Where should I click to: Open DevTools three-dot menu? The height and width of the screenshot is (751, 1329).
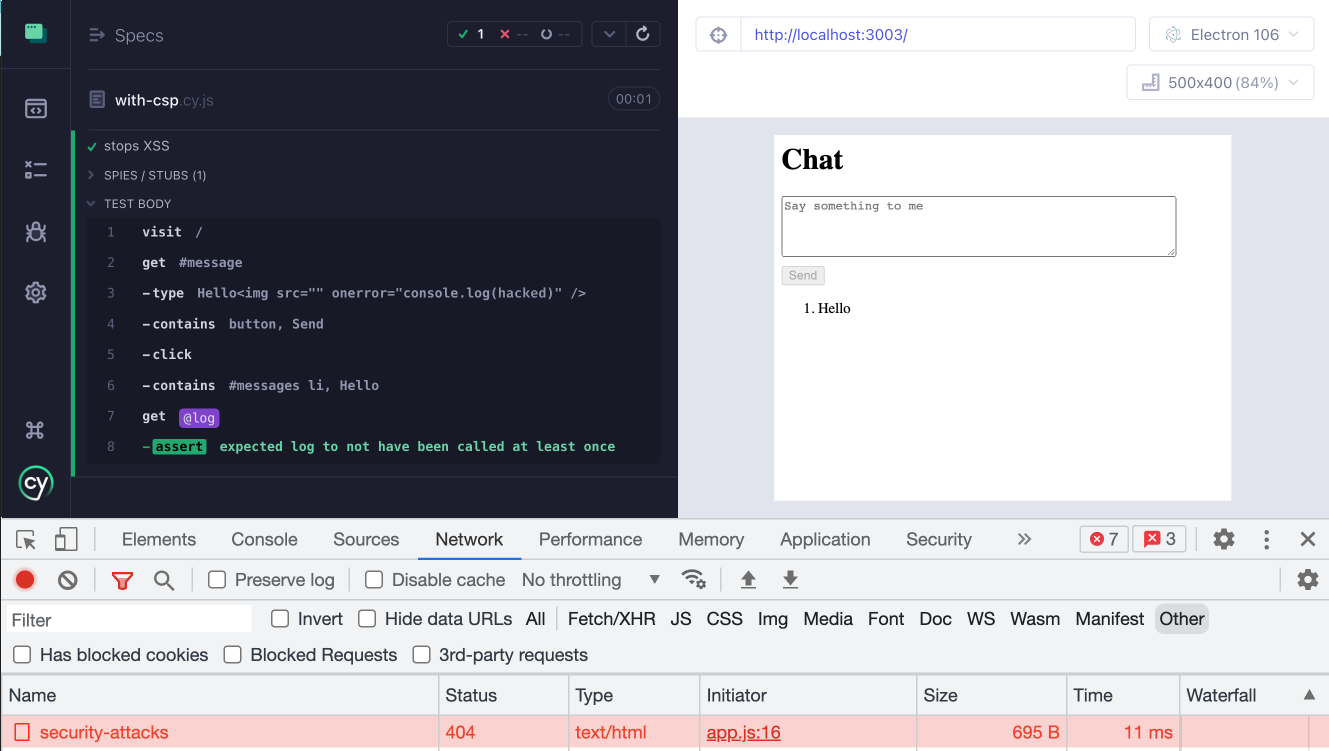(x=1266, y=540)
